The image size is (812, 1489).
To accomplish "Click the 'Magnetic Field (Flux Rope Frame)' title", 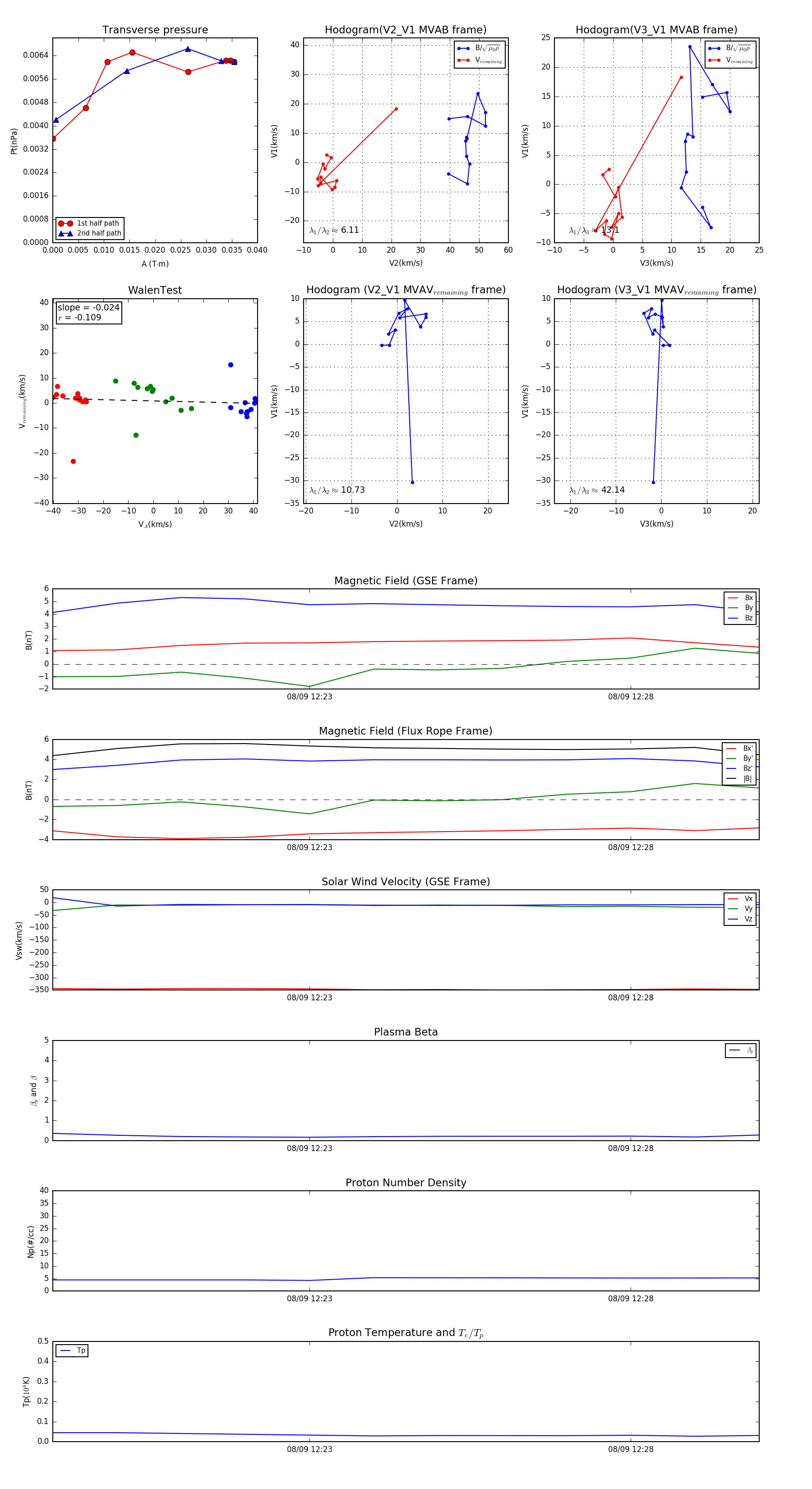I will 406,731.
